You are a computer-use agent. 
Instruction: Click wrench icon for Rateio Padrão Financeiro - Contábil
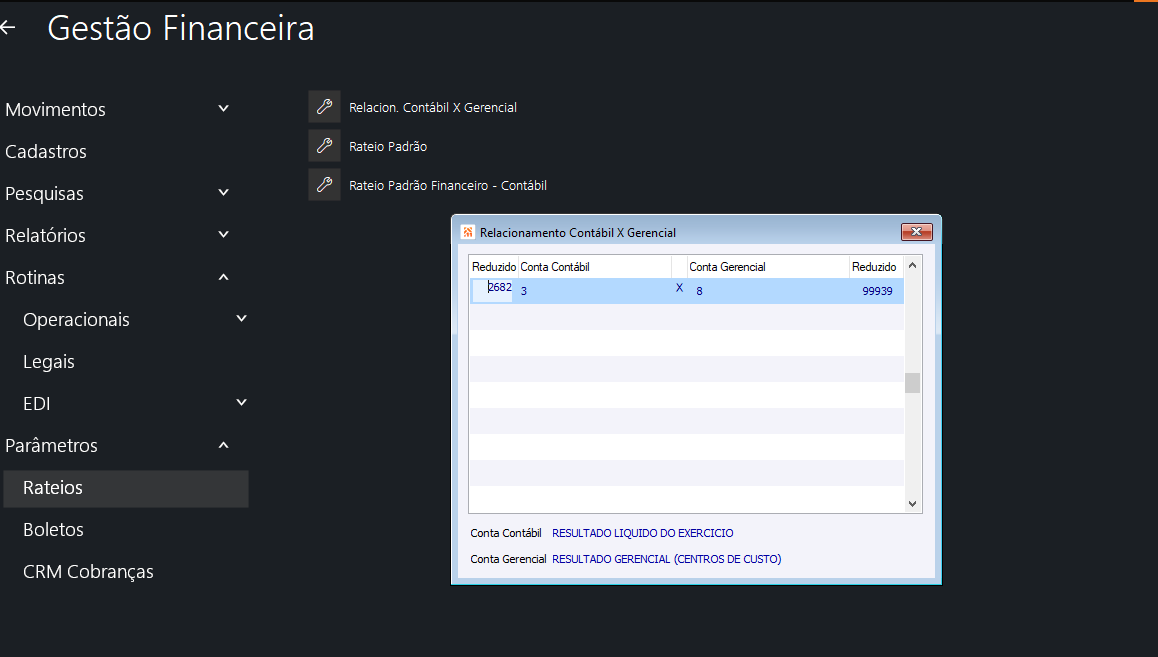[324, 185]
